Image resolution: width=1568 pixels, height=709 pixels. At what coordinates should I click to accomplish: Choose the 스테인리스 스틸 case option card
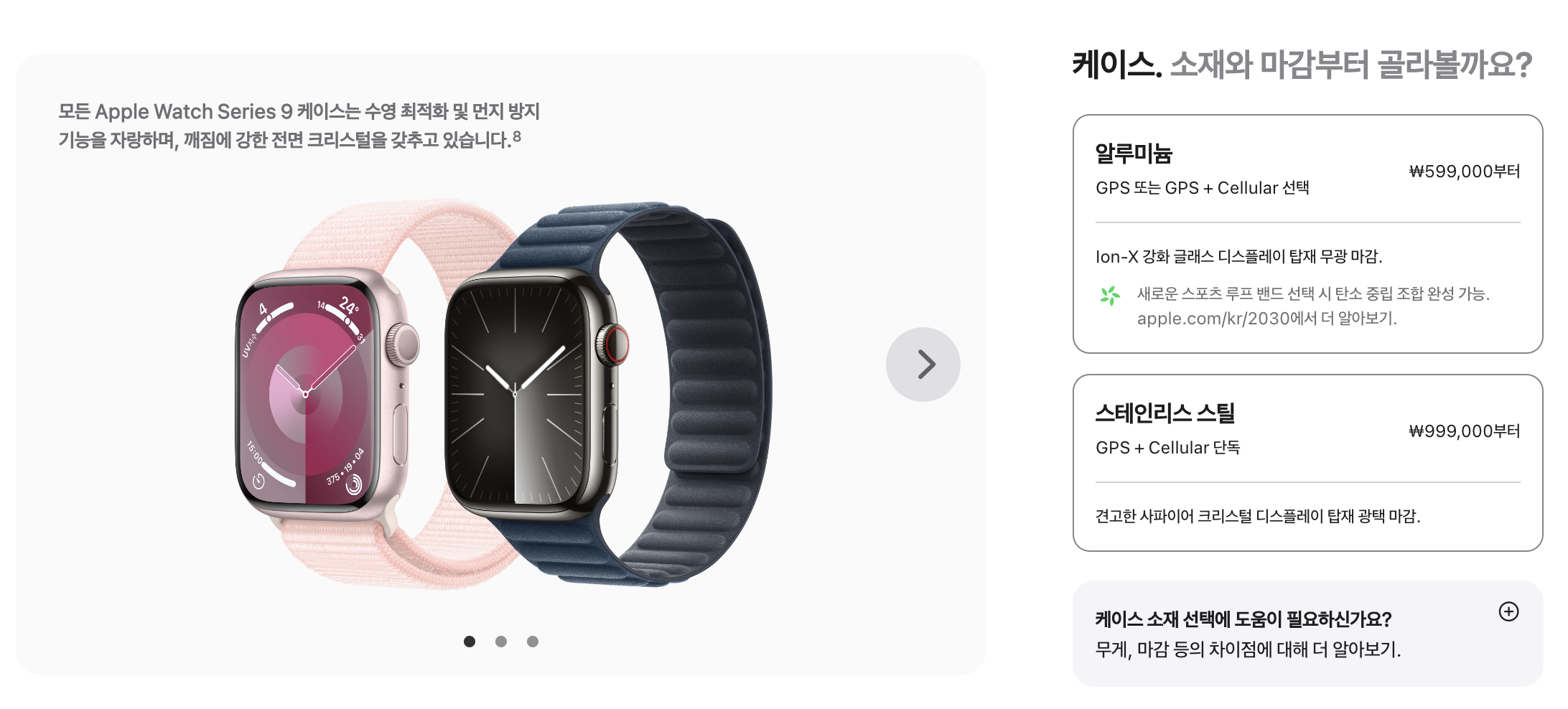pyautogui.click(x=1307, y=463)
